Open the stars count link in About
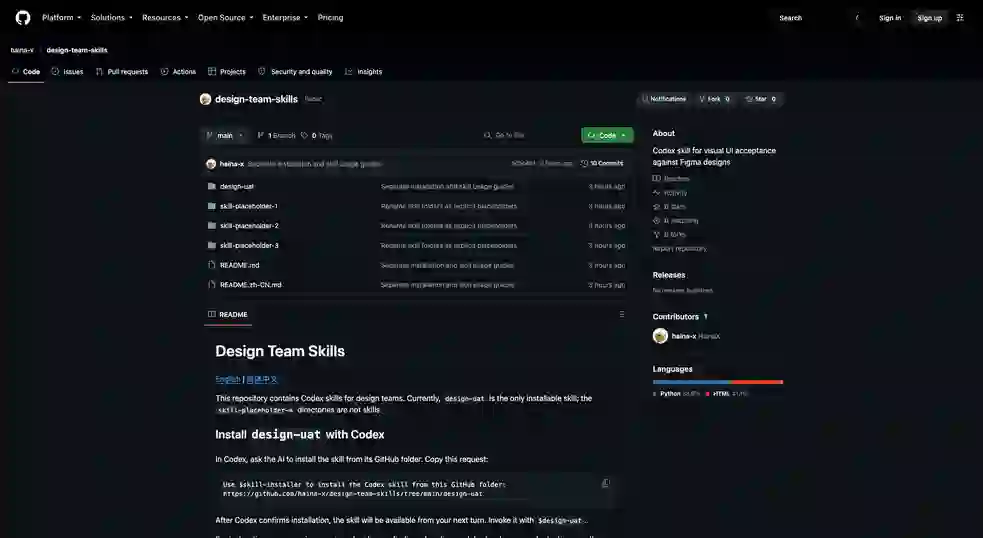This screenshot has width=983, height=538. click(x=670, y=207)
